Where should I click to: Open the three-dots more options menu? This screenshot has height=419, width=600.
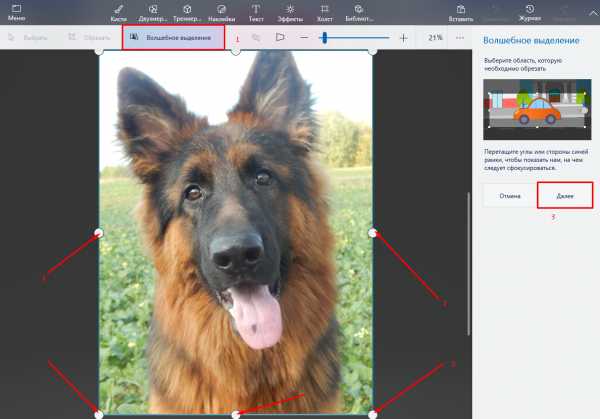tap(460, 38)
